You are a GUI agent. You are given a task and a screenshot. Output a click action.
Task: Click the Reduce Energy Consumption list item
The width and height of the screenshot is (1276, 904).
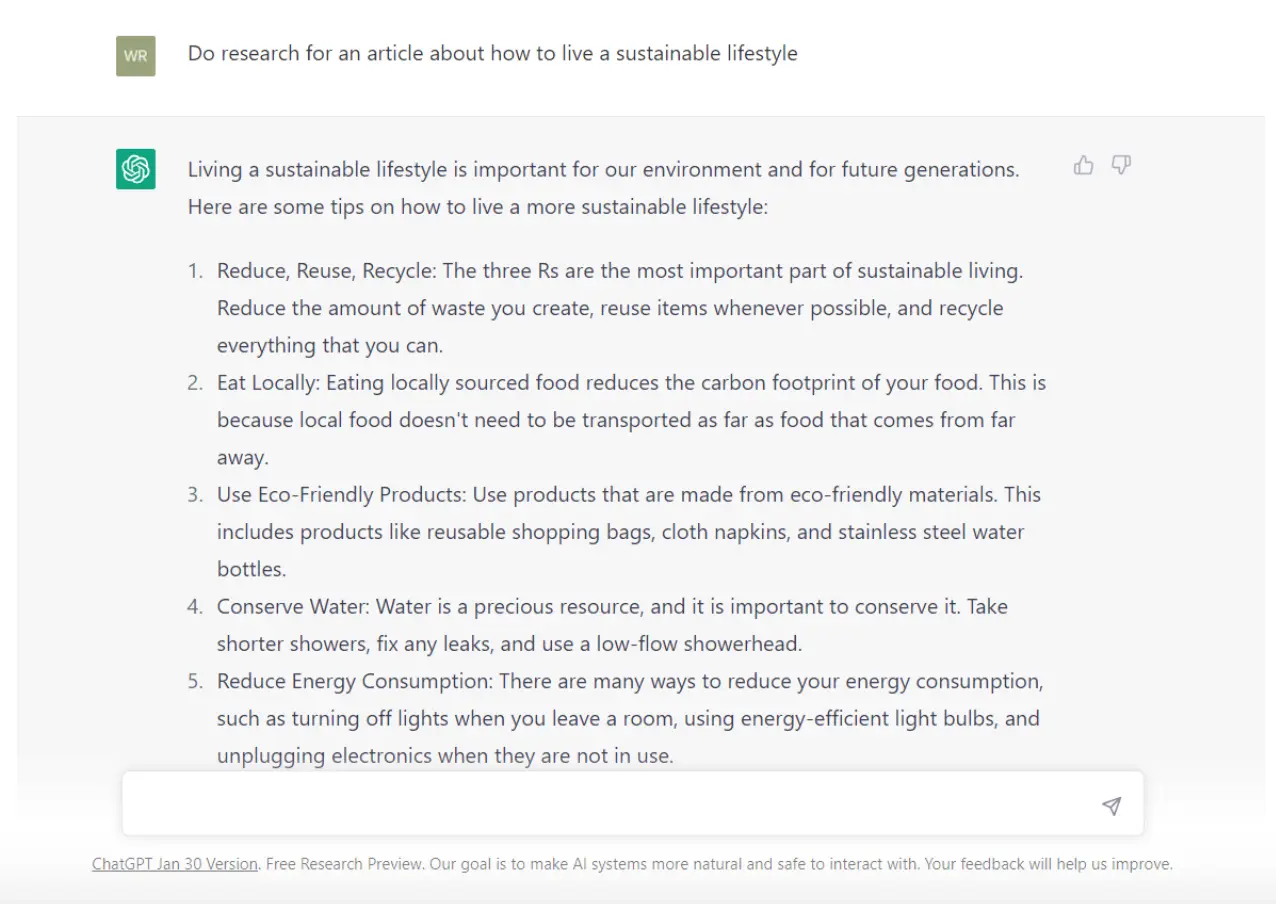pyautogui.click(x=628, y=718)
